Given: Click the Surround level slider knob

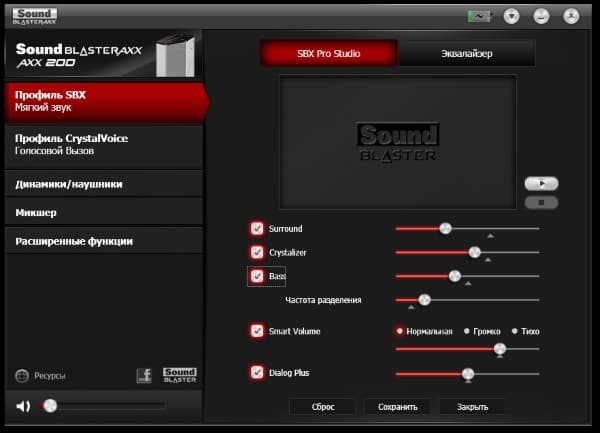Looking at the screenshot, I should pyautogui.click(x=445, y=228).
